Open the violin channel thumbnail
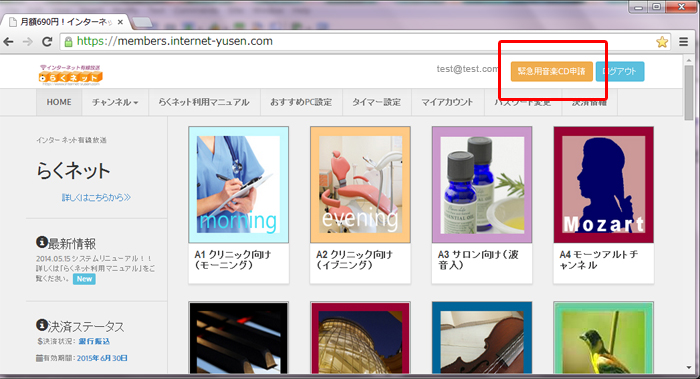 482,338
